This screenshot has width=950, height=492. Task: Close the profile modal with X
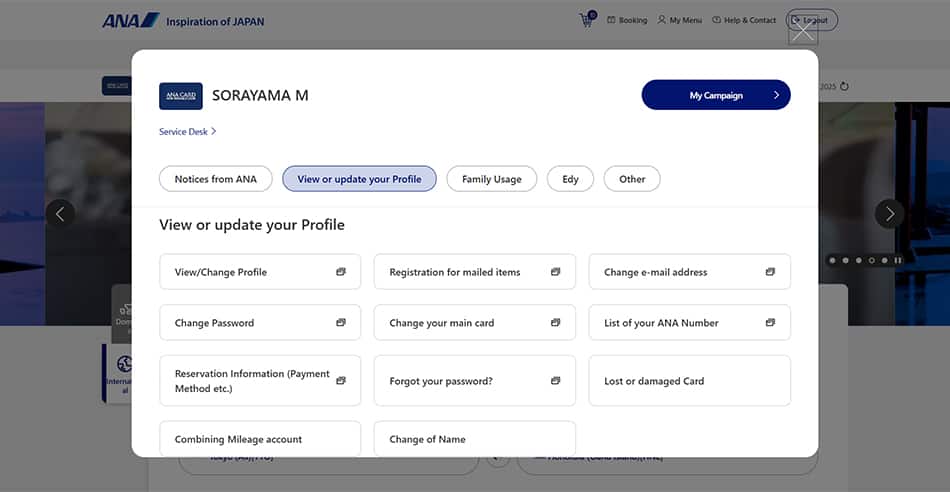pos(802,32)
